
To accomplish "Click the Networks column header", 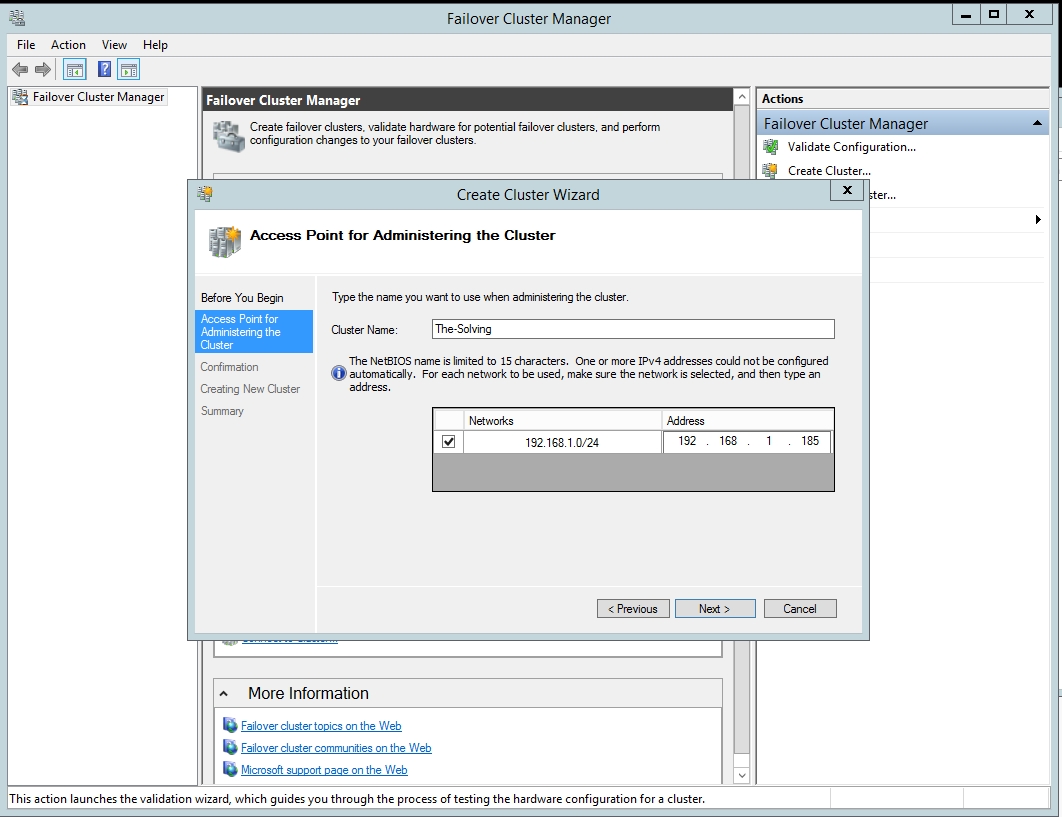I will point(562,421).
